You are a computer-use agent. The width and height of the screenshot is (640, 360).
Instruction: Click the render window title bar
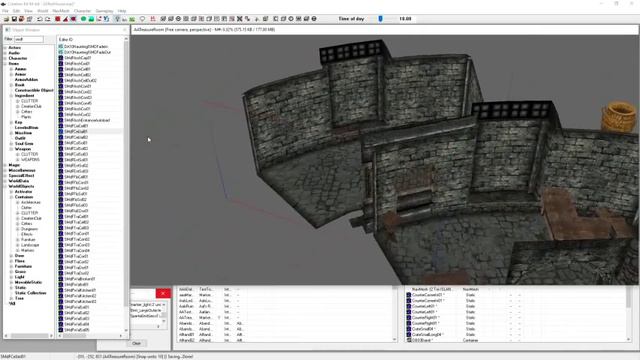click(x=384, y=29)
